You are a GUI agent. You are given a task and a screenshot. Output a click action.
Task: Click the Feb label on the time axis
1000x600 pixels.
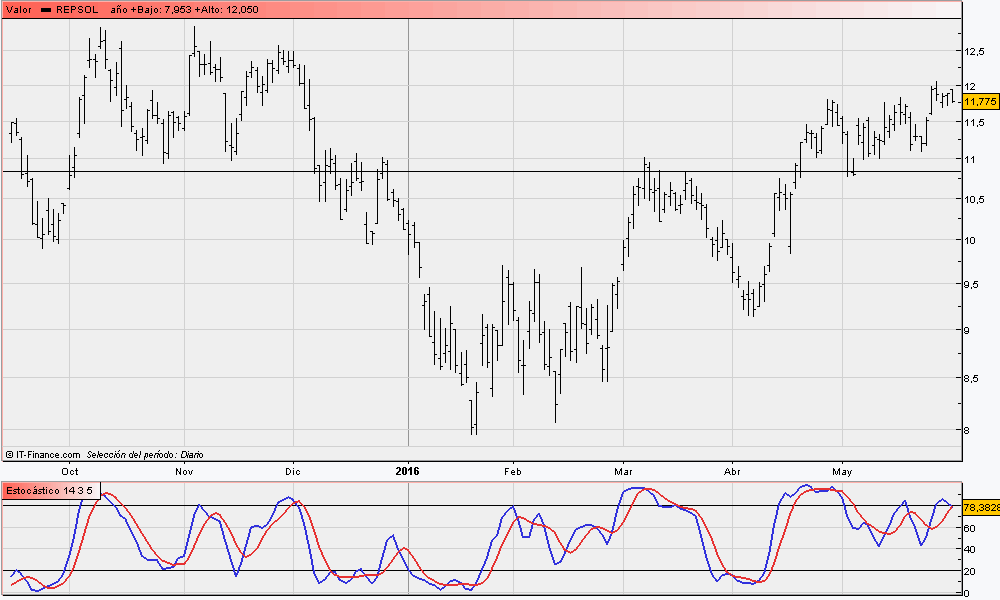pyautogui.click(x=513, y=470)
